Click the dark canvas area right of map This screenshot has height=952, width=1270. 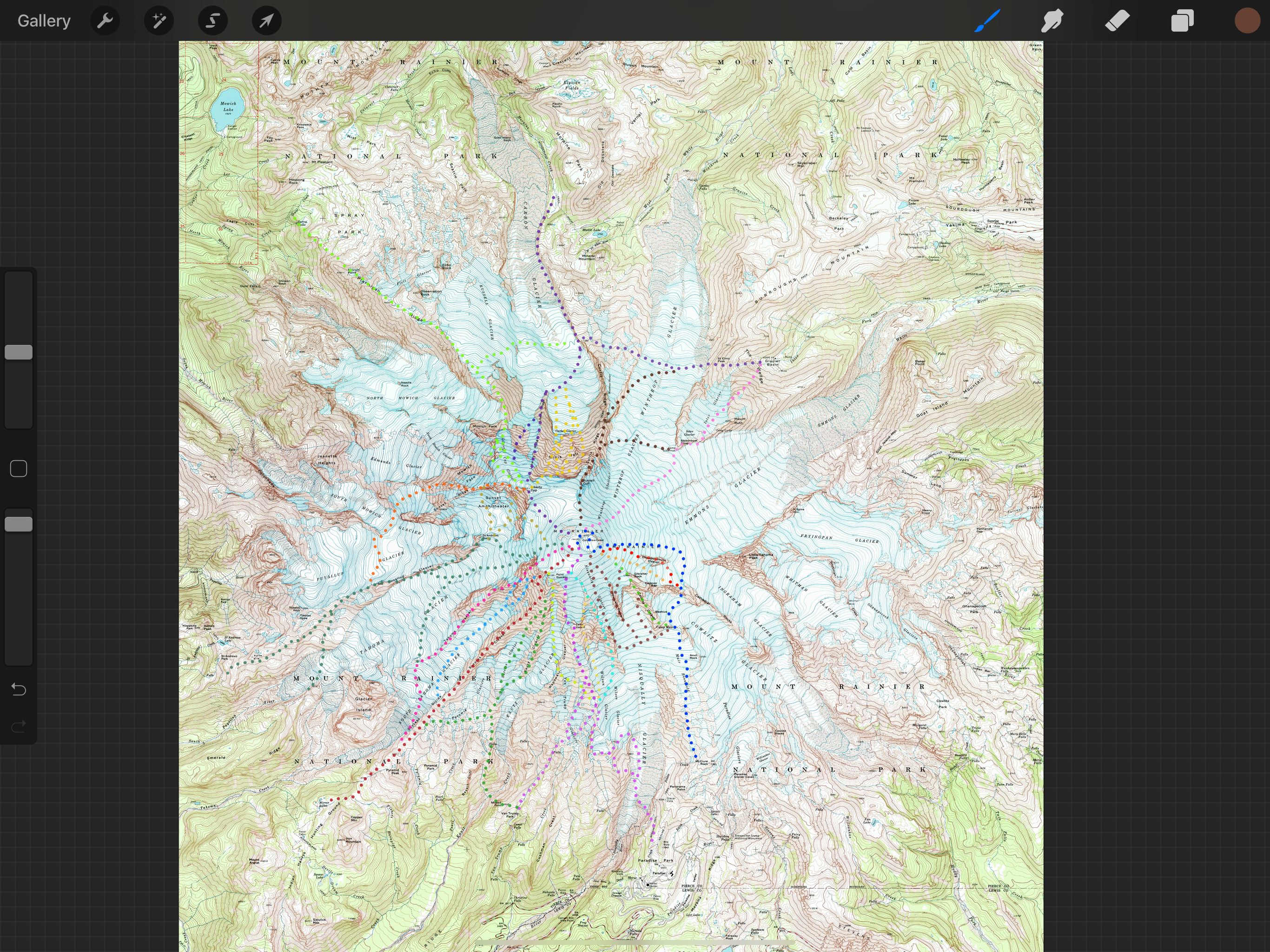[x=1154, y=459]
